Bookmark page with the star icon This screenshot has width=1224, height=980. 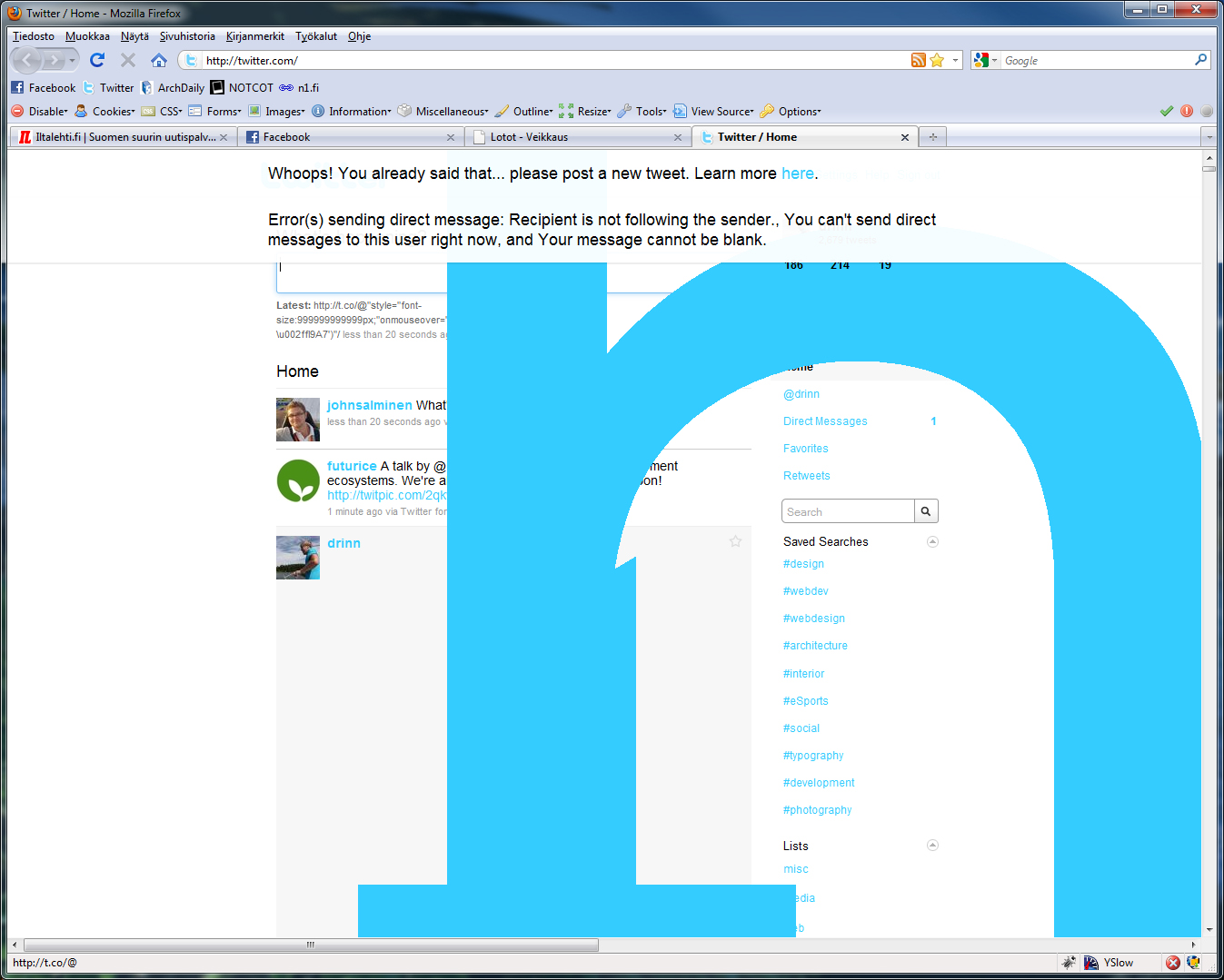pyautogui.click(x=937, y=60)
